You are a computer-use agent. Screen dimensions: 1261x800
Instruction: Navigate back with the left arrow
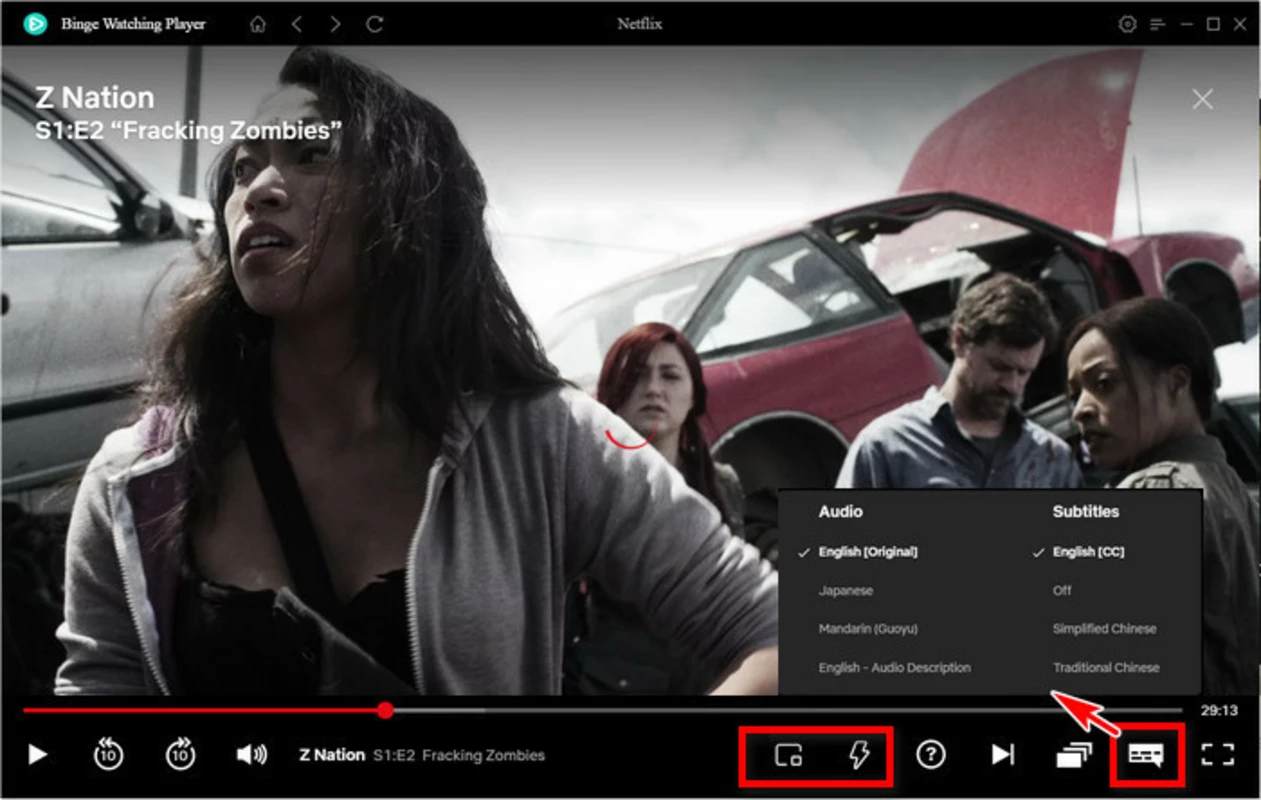coord(297,24)
